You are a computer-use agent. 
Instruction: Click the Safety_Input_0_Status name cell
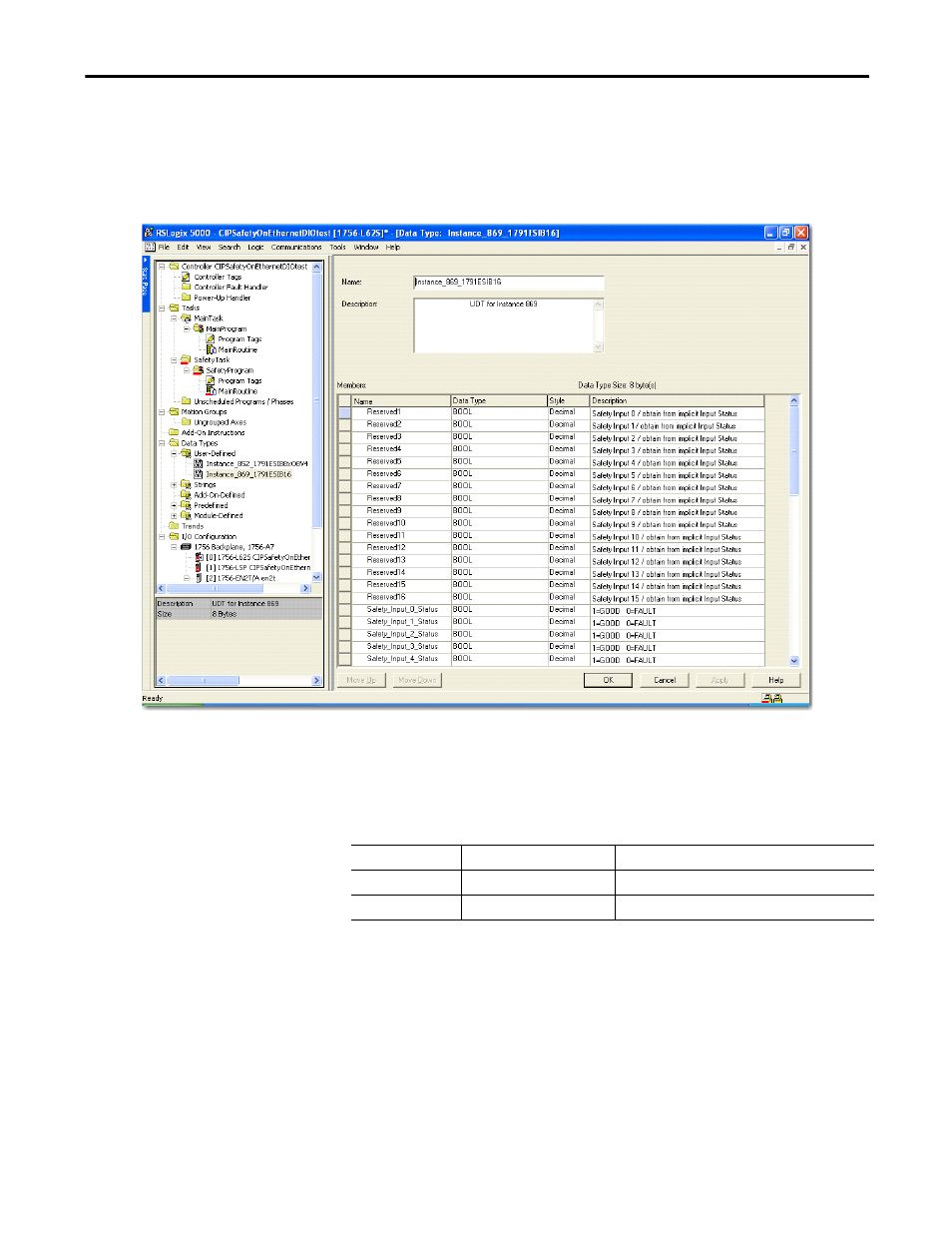pyautogui.click(x=401, y=609)
